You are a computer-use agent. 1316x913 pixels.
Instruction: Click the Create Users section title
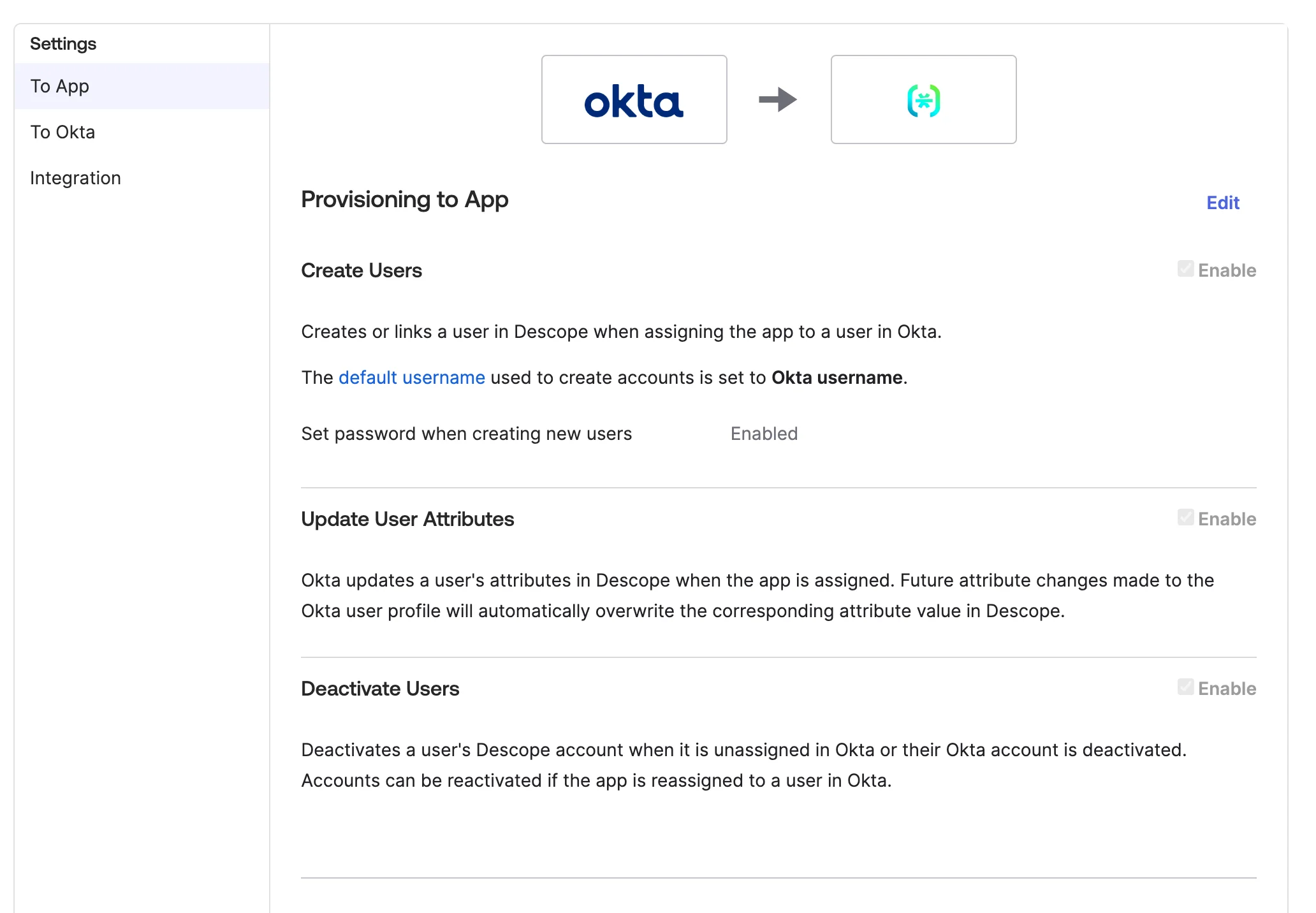pos(361,270)
